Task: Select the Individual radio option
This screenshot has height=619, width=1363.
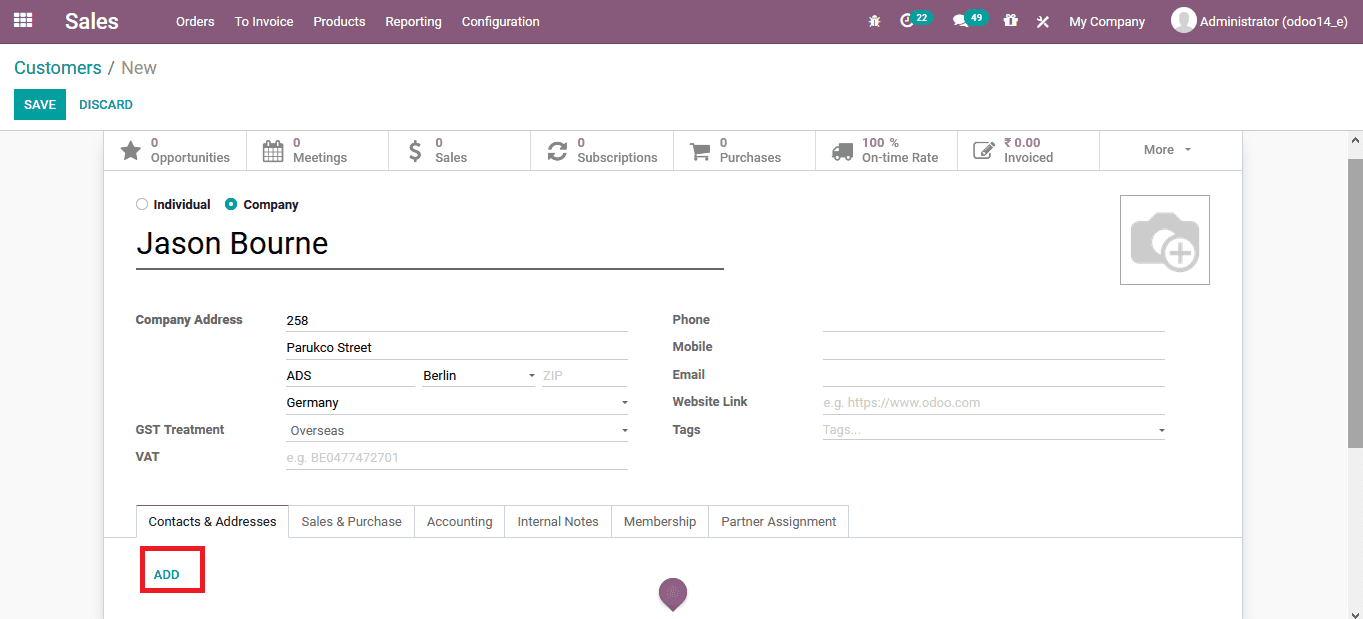Action: (142, 204)
